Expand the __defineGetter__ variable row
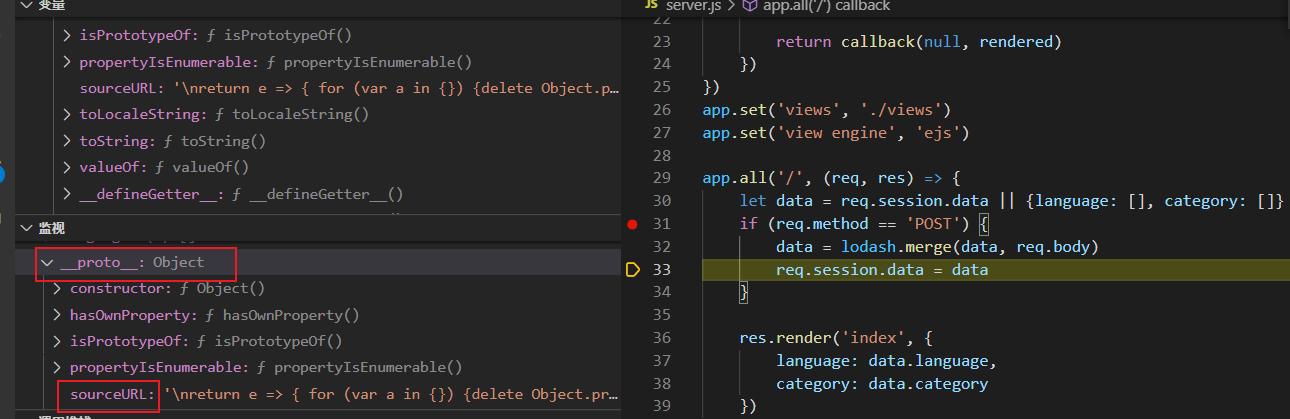 coord(67,194)
